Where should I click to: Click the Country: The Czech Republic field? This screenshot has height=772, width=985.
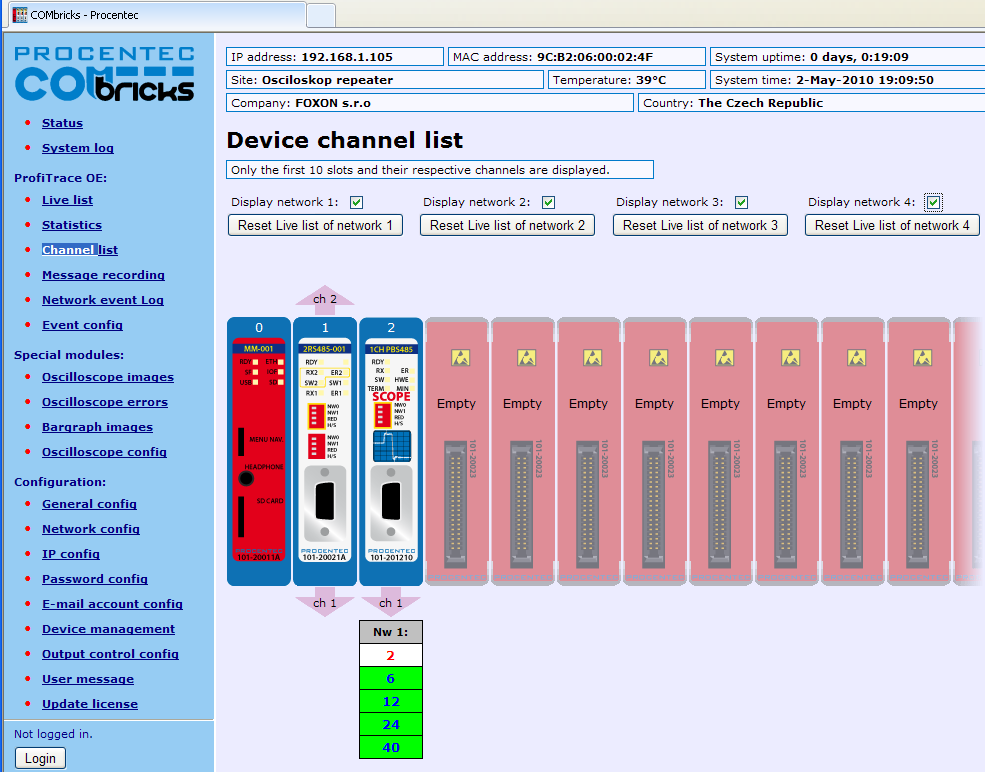click(x=812, y=103)
